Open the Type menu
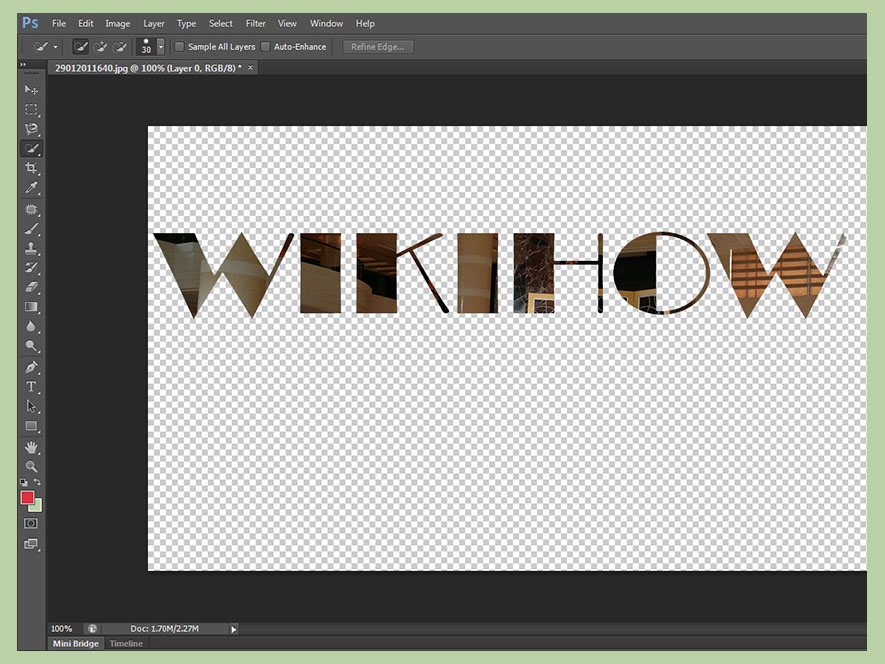Viewport: 885px width, 664px height. coord(186,24)
